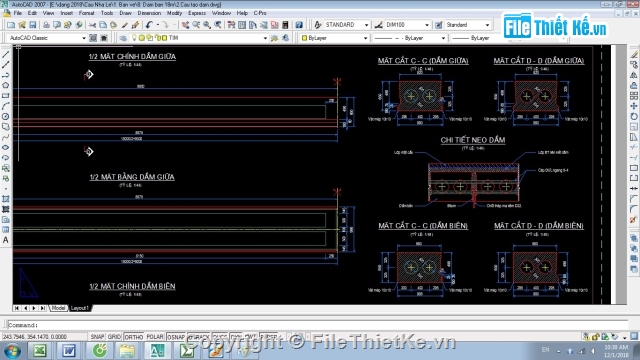This screenshot has height=360, width=640.
Task: Toggle OSNAP in status bar
Action: coord(176,337)
